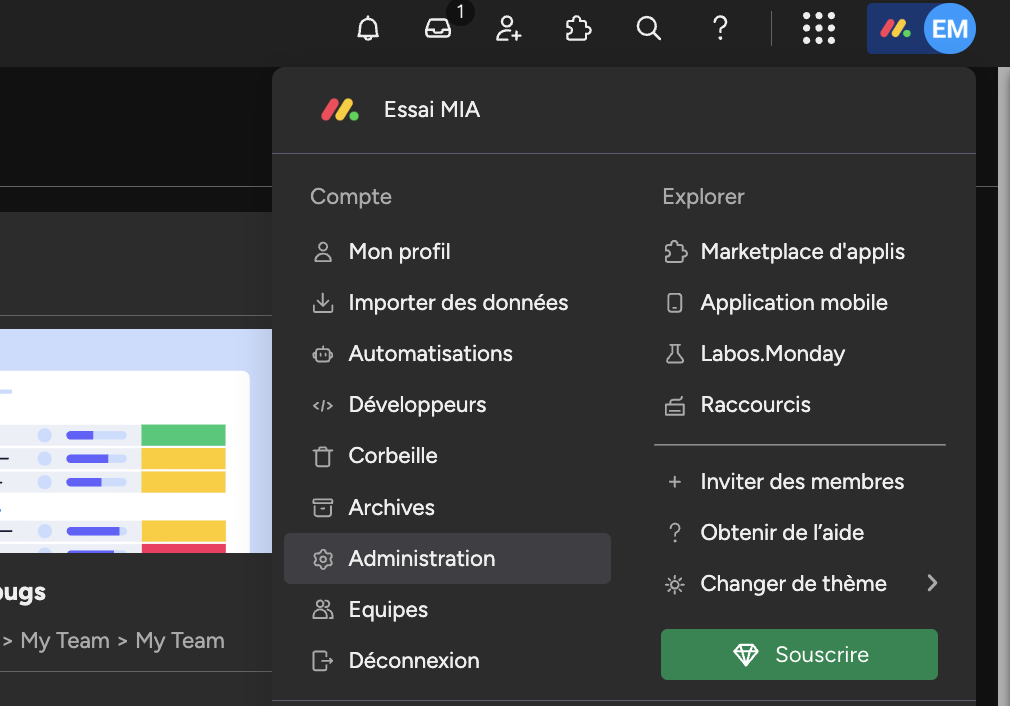Click the logout icon beside Déconnexion
Viewport: 1010px width, 706px height.
(x=323, y=661)
